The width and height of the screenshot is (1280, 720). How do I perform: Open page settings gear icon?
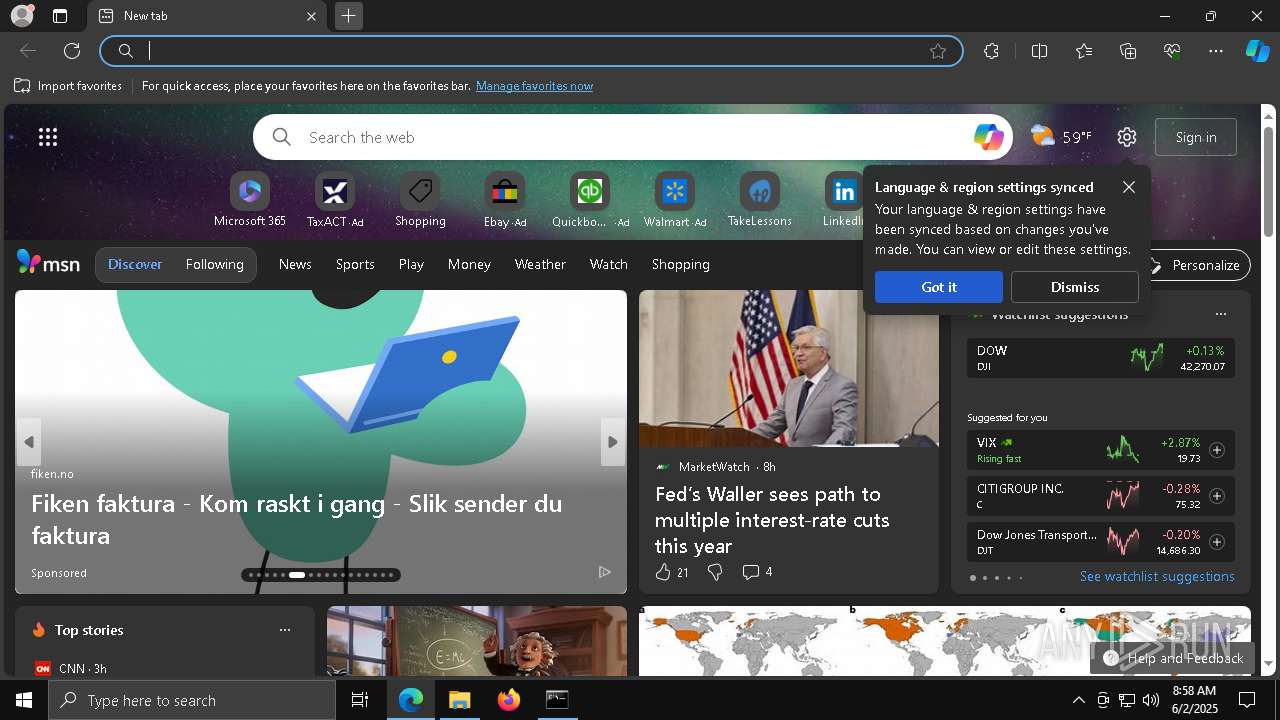(1127, 137)
